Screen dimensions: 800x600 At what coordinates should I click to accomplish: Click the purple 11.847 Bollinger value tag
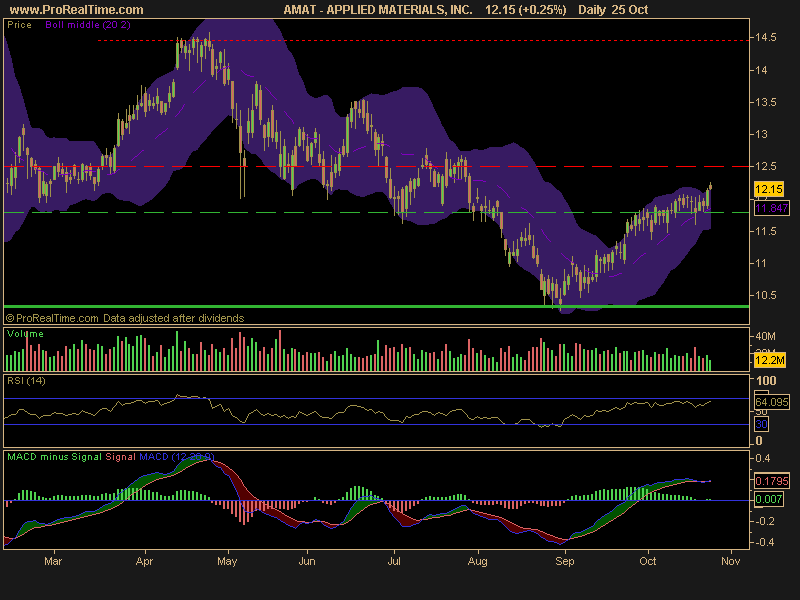[771, 208]
